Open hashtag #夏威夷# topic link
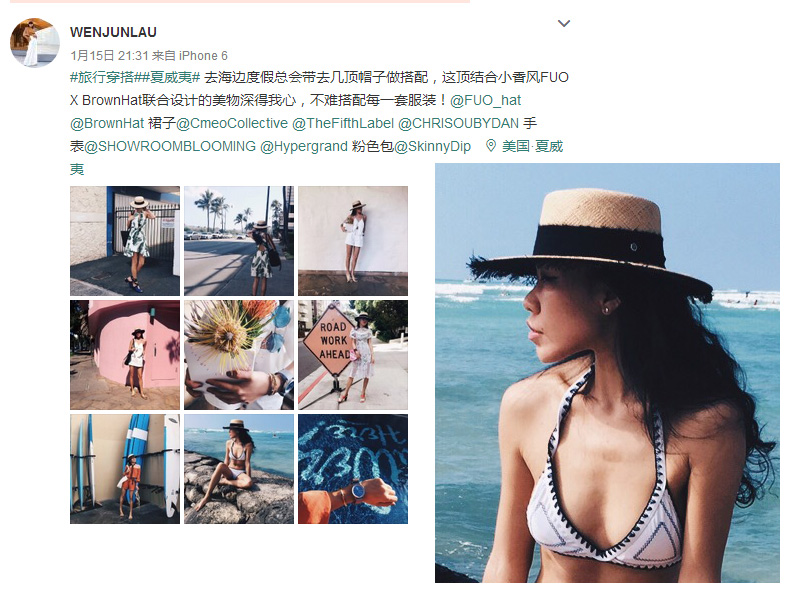The image size is (790, 593). 168,77
